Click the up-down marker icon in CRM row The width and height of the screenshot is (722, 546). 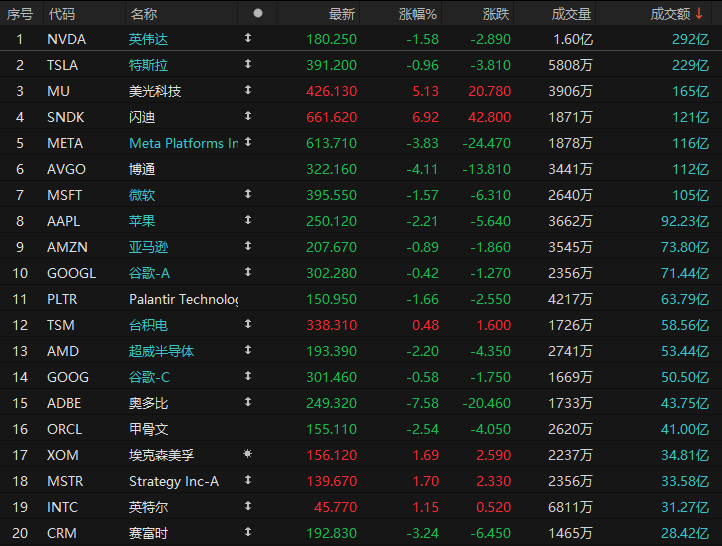pos(248,532)
